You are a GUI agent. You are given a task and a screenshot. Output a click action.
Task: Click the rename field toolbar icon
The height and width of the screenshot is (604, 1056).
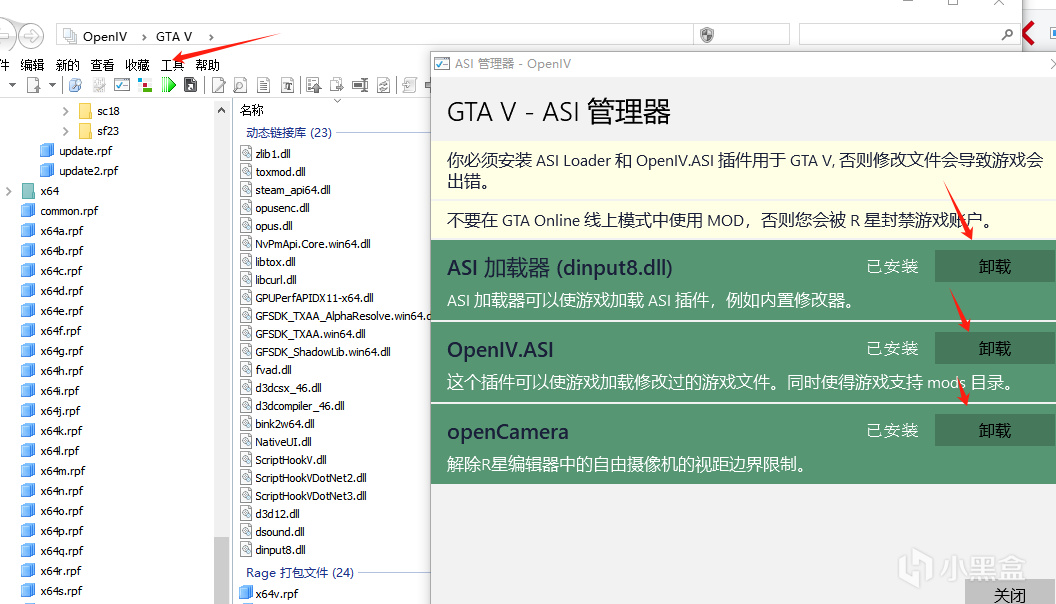tap(360, 85)
